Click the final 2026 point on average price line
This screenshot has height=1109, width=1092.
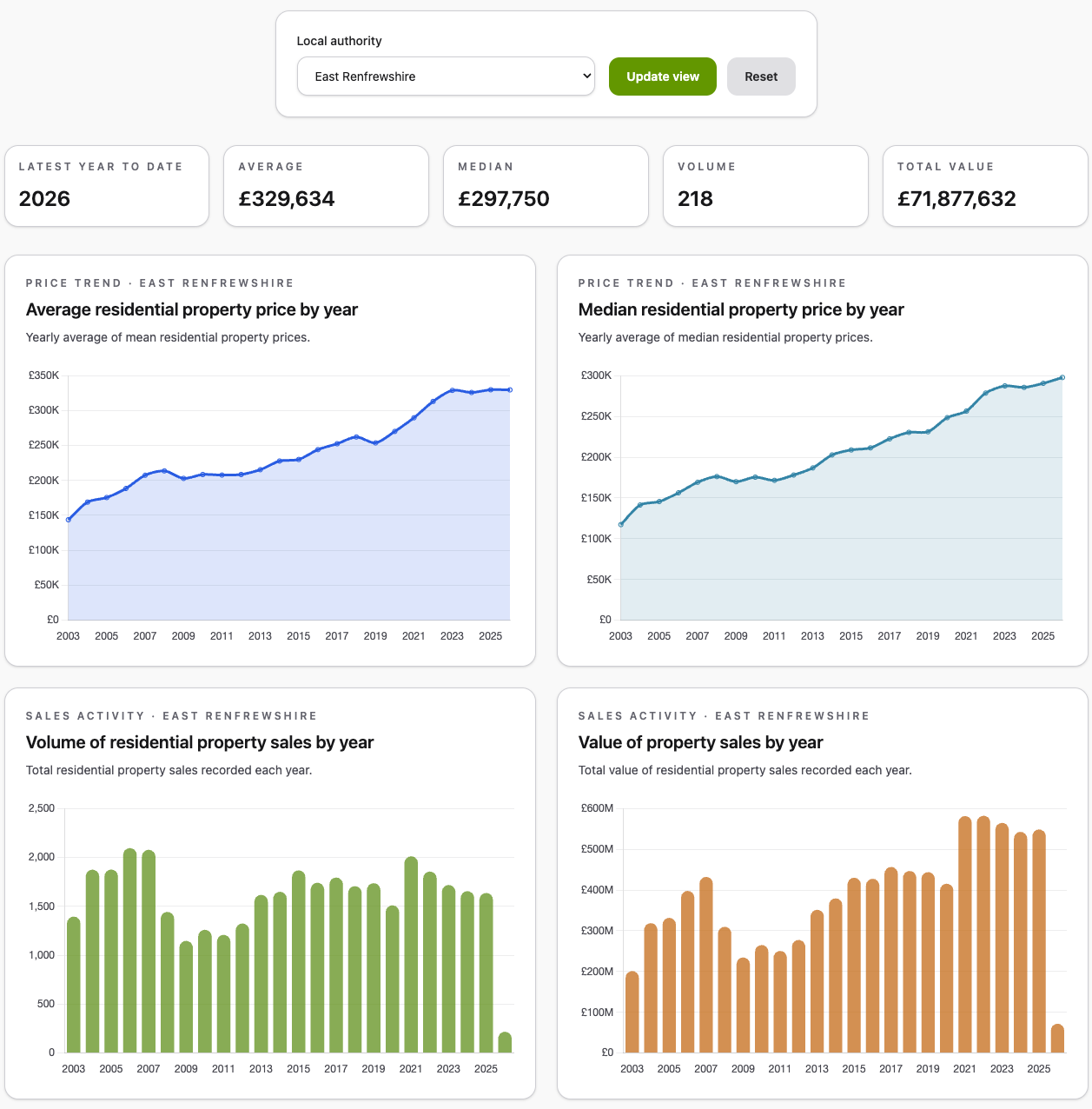pos(510,390)
